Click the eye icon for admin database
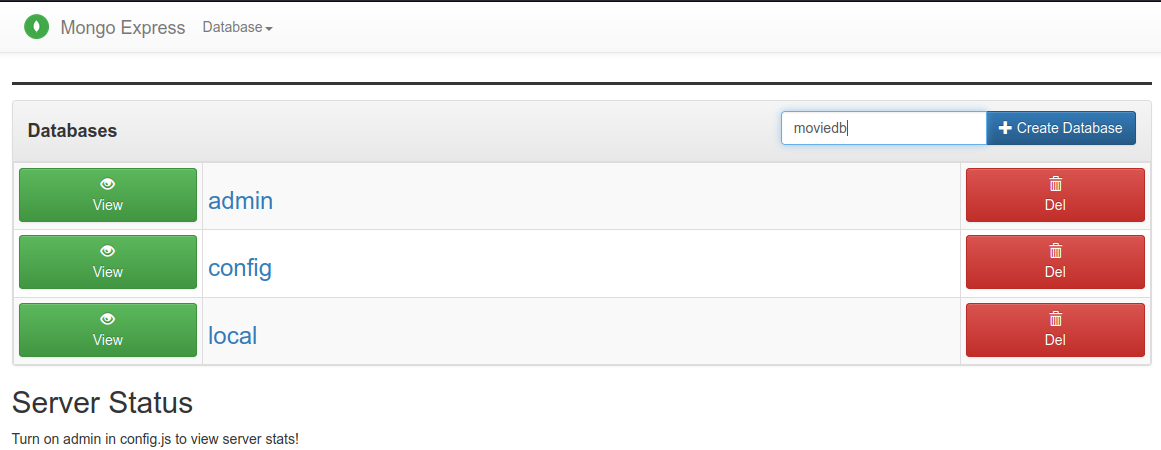Viewport: 1161px width, 450px height. pyautogui.click(x=108, y=184)
